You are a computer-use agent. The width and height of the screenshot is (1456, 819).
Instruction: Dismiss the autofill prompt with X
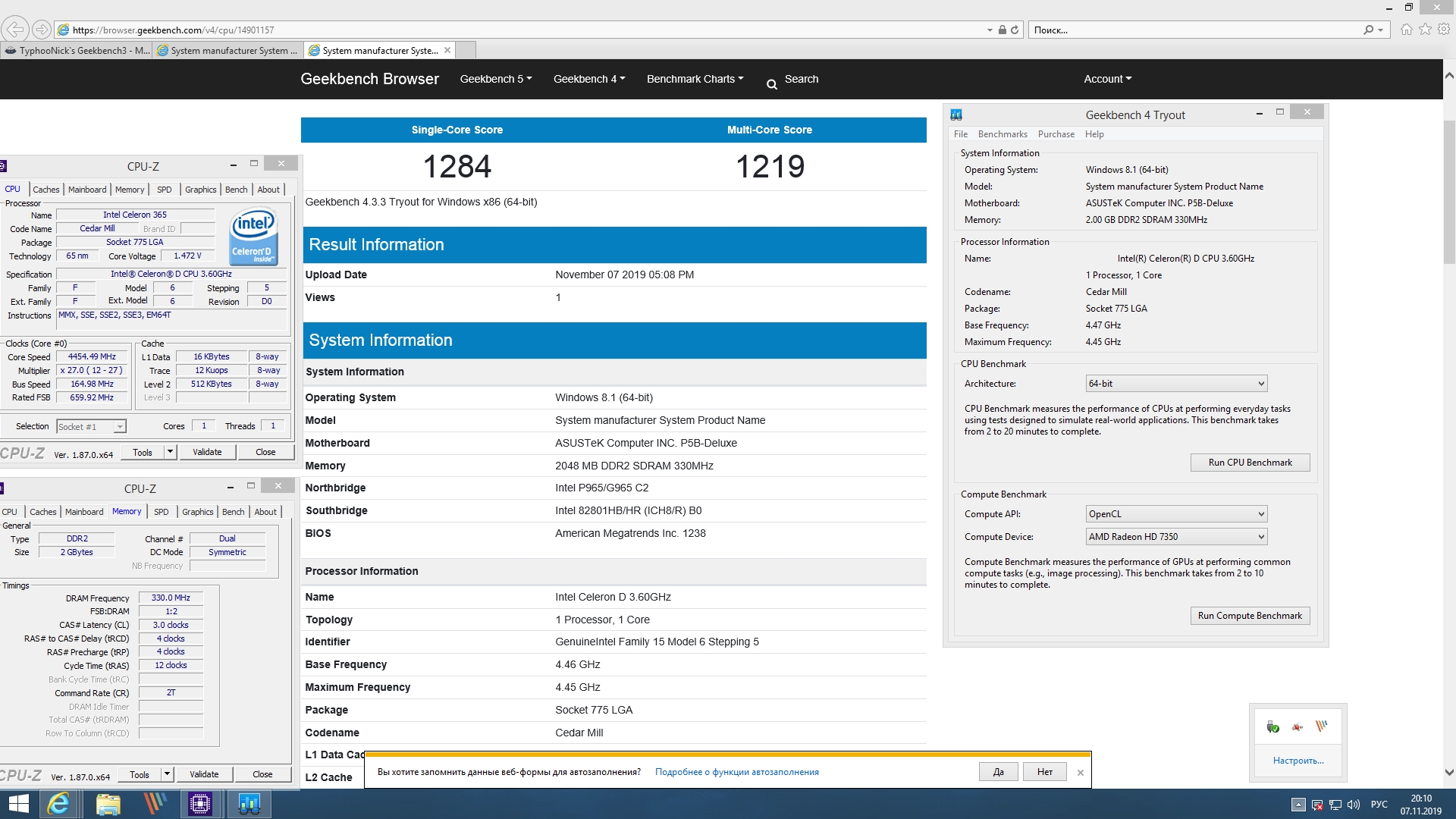click(1081, 773)
